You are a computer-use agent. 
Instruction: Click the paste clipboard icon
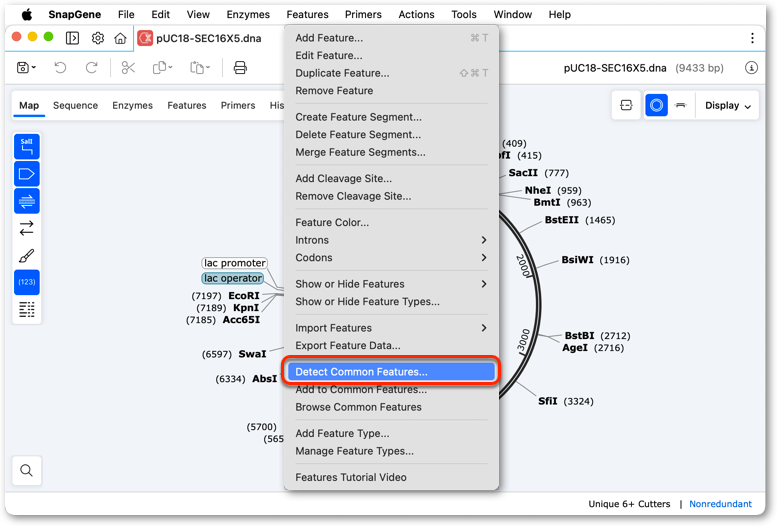pos(200,67)
